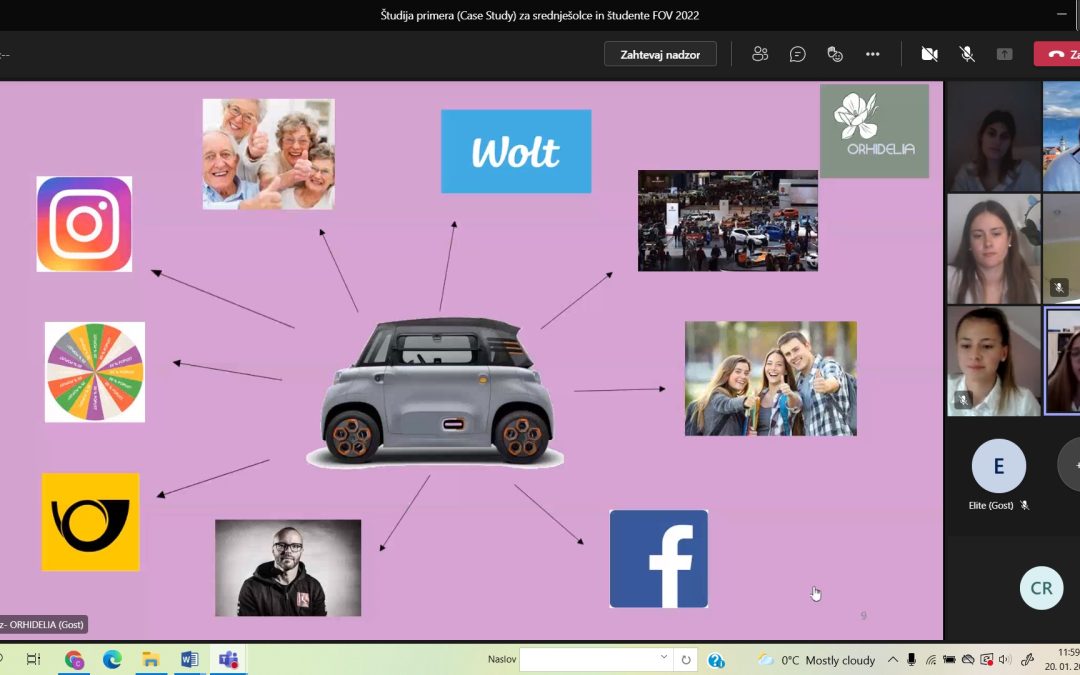This screenshot has height=675, width=1080.
Task: Click the car show exhibition photo
Action: (728, 220)
